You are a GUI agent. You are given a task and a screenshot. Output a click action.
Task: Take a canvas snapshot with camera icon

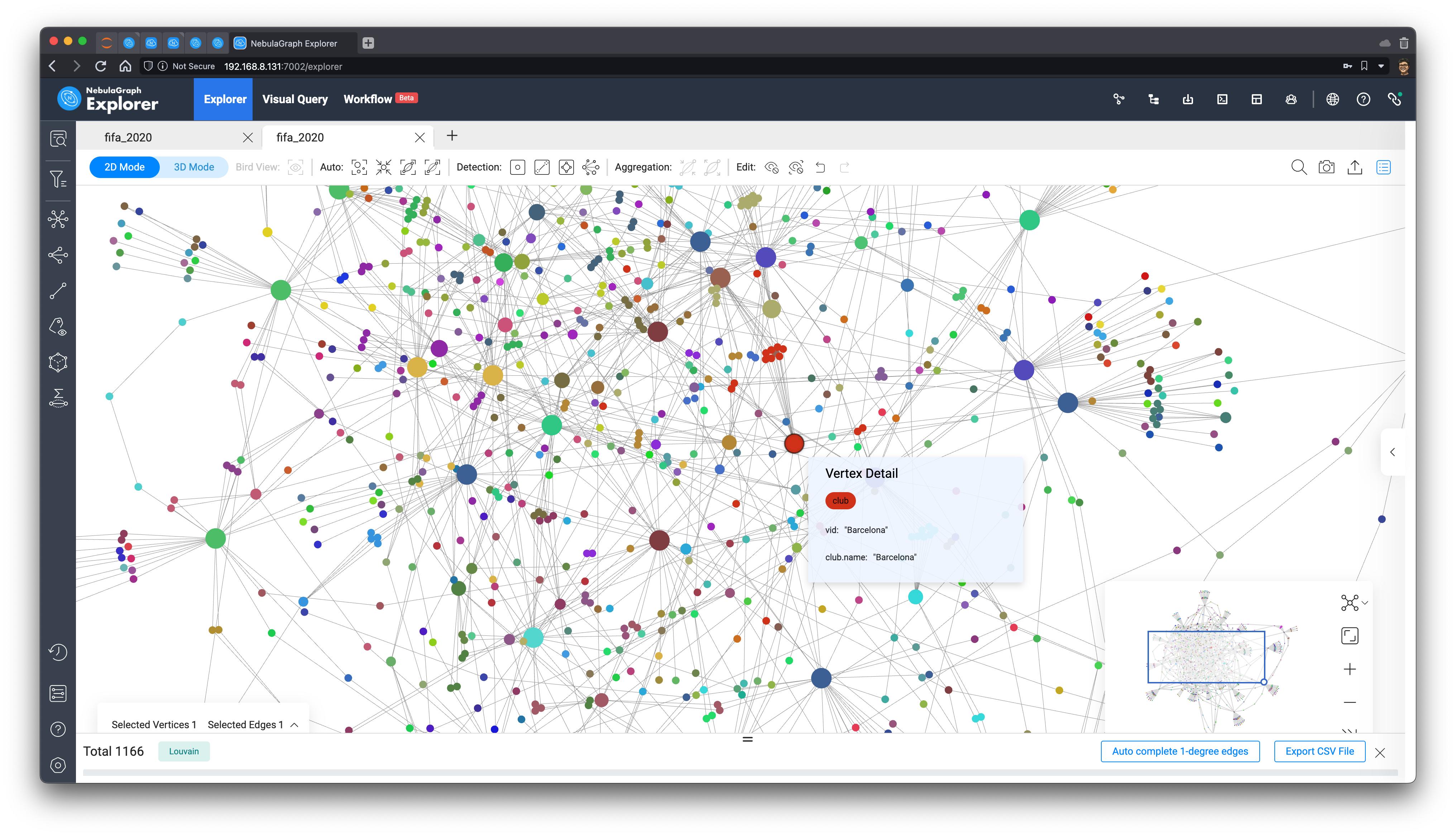tap(1326, 167)
